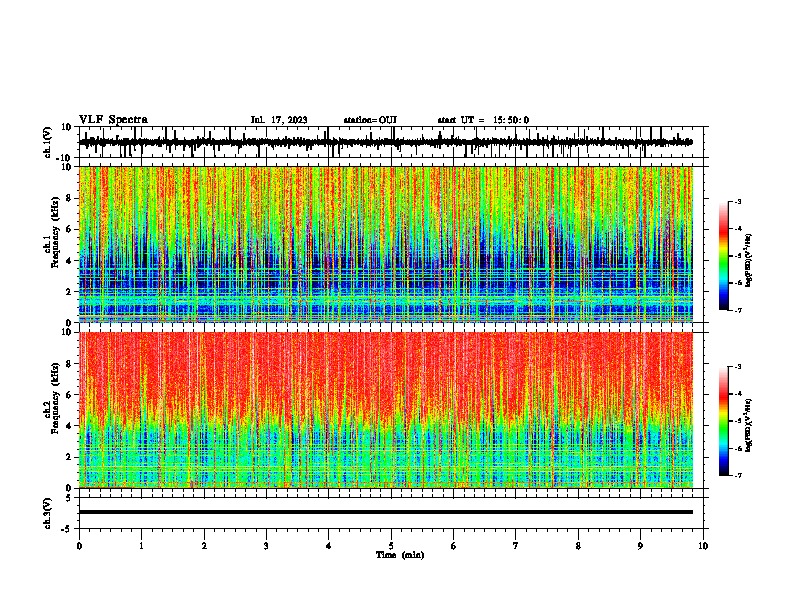Click the ch.3 flat black trace

click(x=386, y=512)
